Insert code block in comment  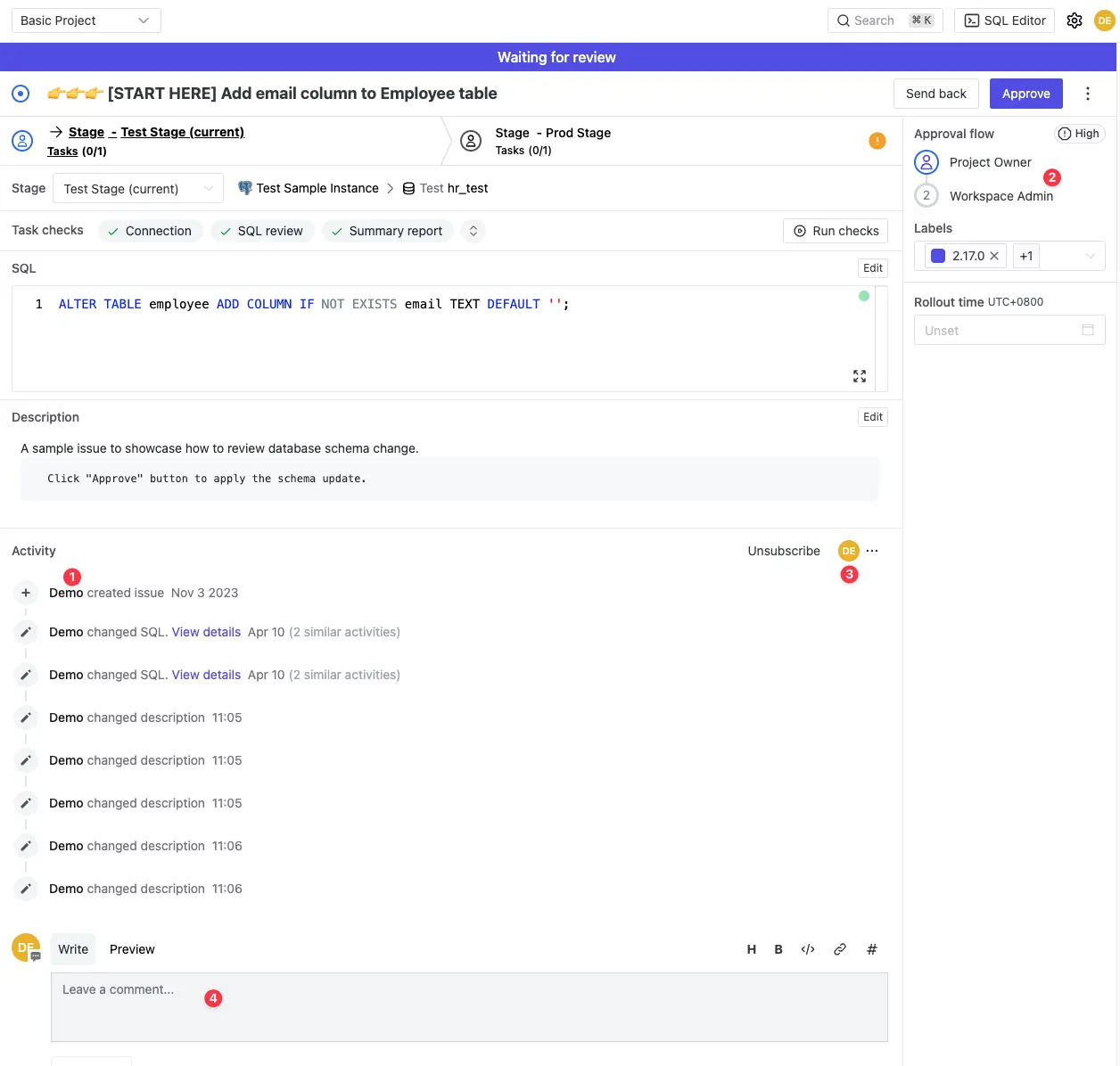click(x=808, y=949)
